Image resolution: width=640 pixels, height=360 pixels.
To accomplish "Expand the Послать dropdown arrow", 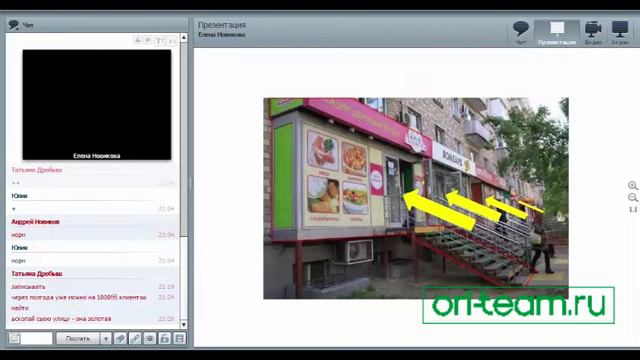I will click(x=105, y=339).
